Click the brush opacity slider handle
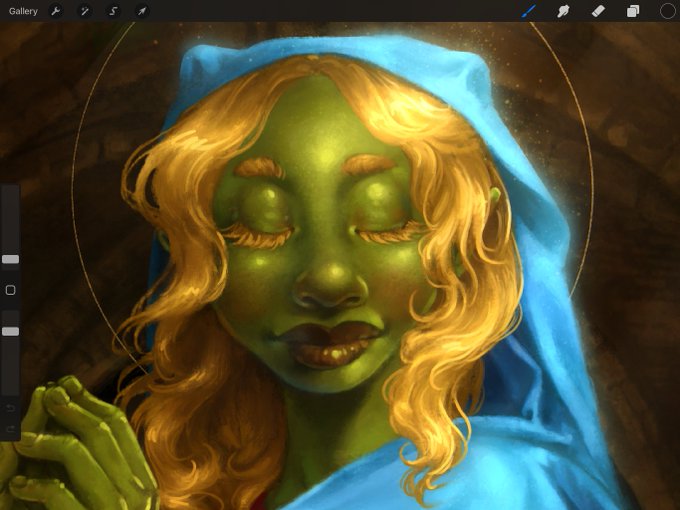The height and width of the screenshot is (510, 680). pyautogui.click(x=10, y=331)
